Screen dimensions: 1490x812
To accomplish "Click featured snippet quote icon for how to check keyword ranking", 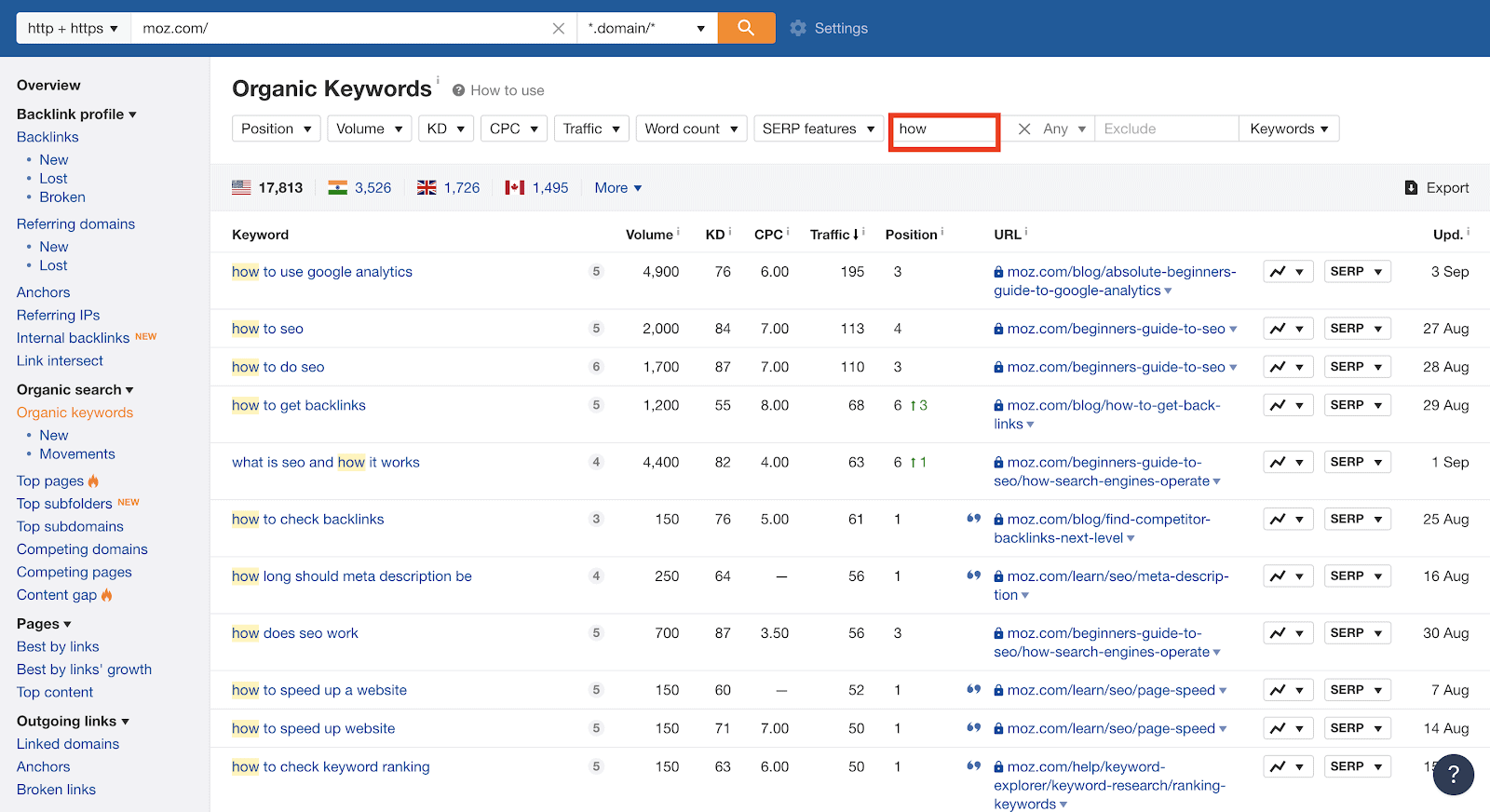I will (974, 766).
